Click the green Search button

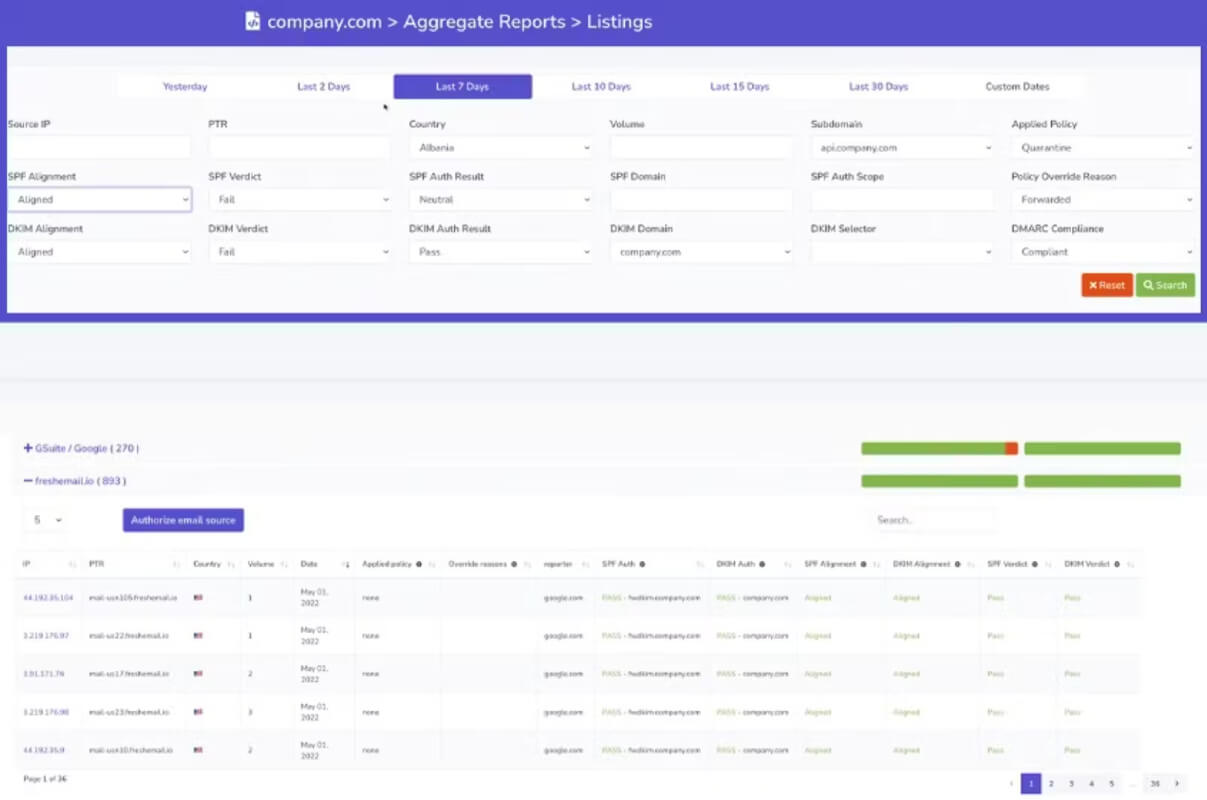tap(1165, 285)
